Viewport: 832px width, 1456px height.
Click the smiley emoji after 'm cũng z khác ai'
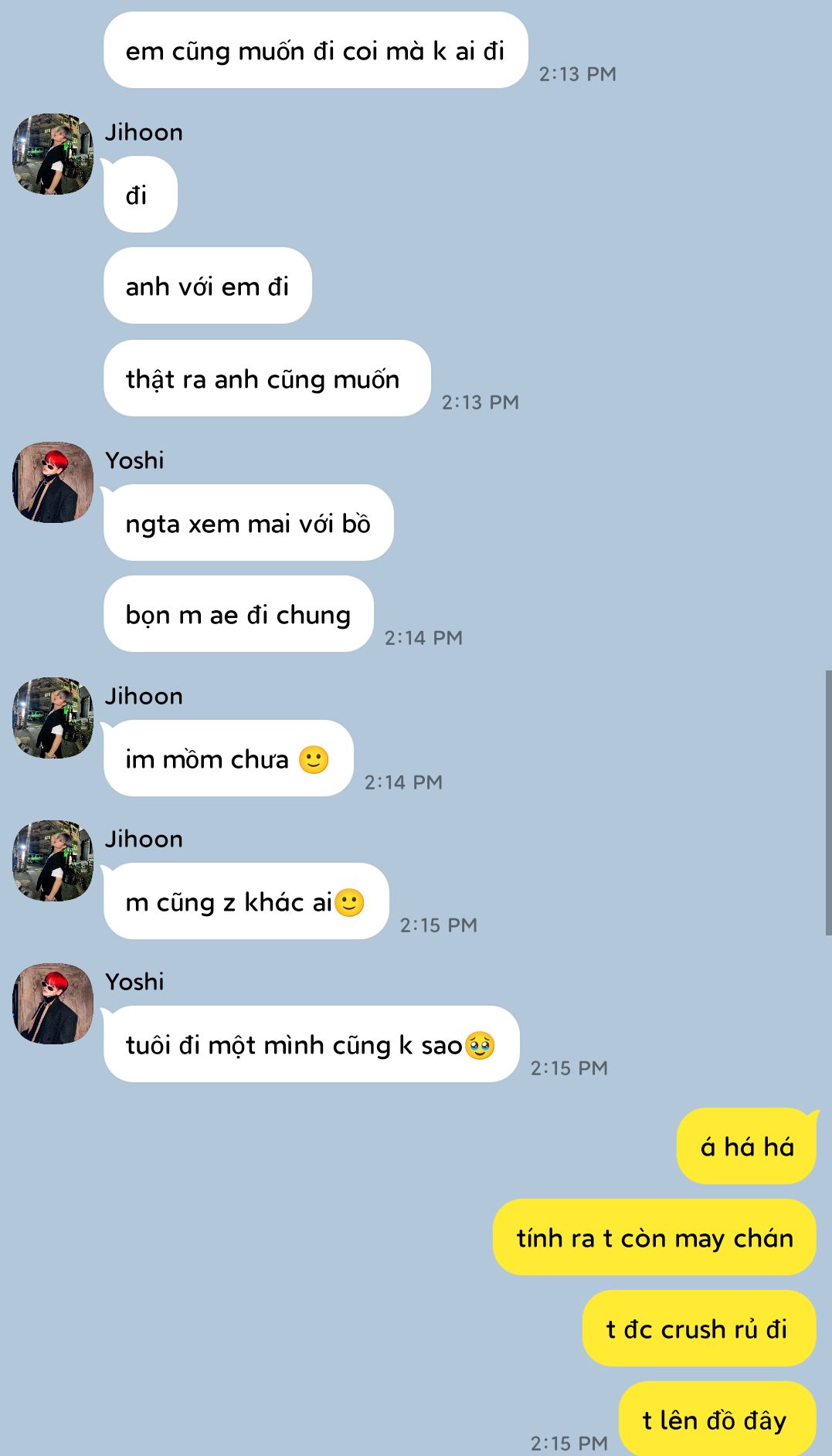coord(349,902)
